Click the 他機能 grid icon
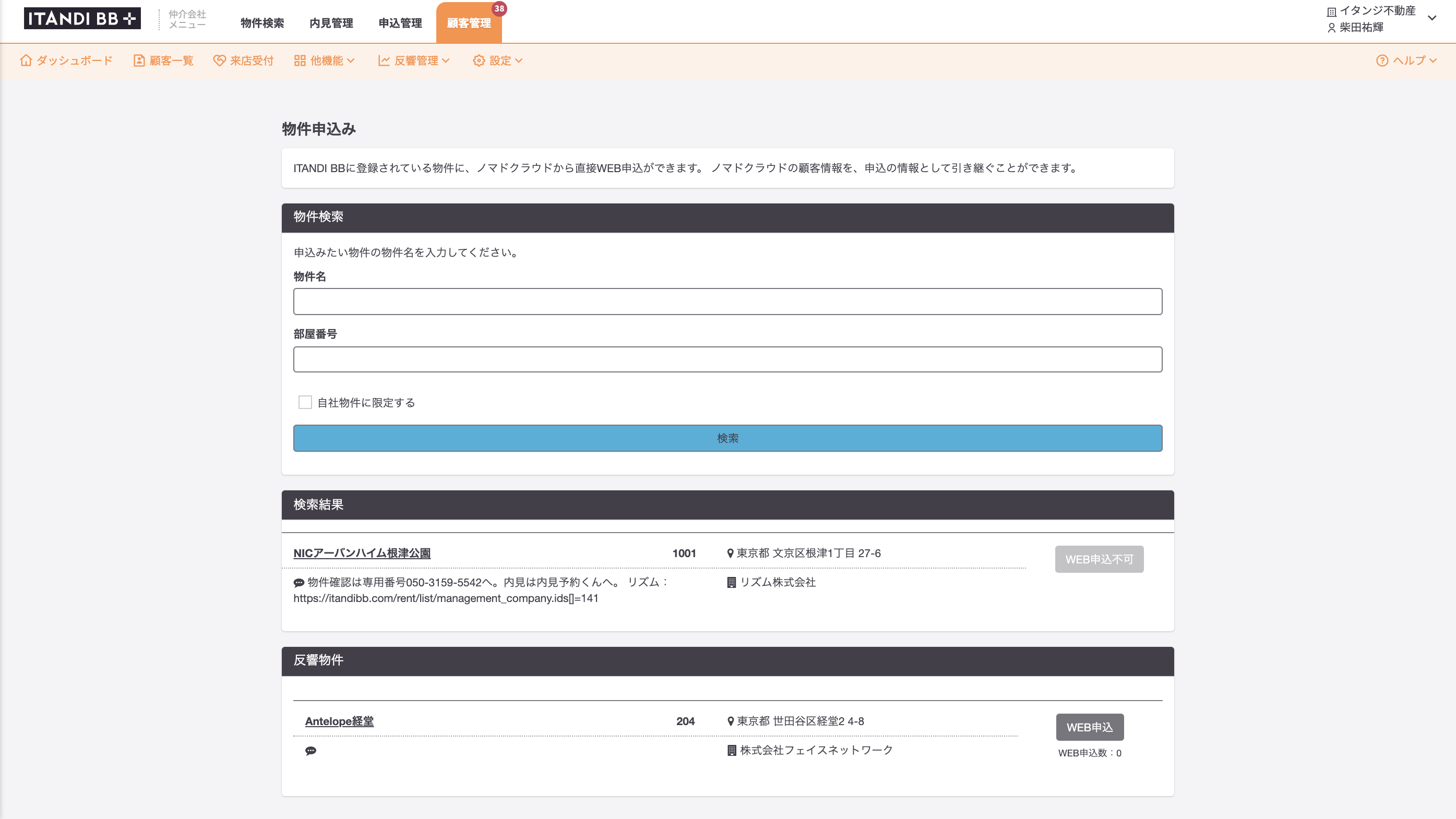This screenshot has height=819, width=1456. coord(300,61)
